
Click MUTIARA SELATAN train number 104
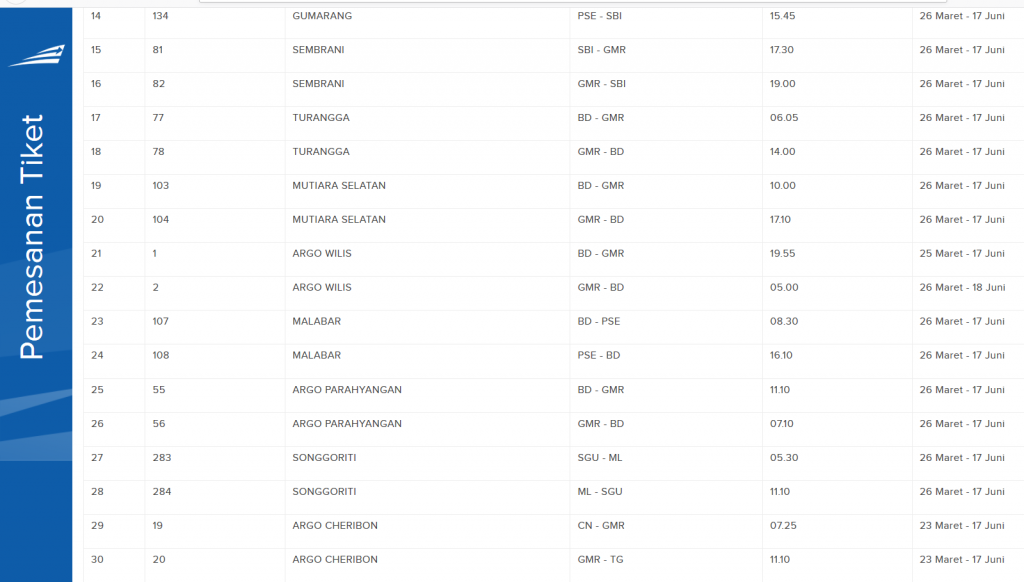pos(161,219)
